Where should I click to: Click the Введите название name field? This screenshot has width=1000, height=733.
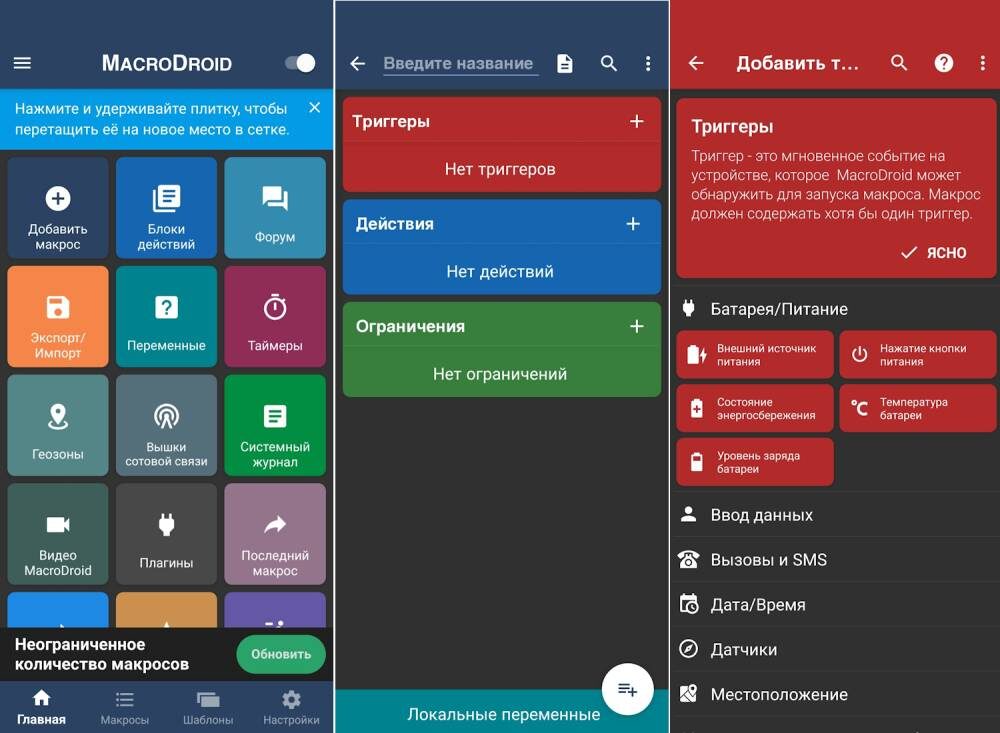pyautogui.click(x=460, y=63)
